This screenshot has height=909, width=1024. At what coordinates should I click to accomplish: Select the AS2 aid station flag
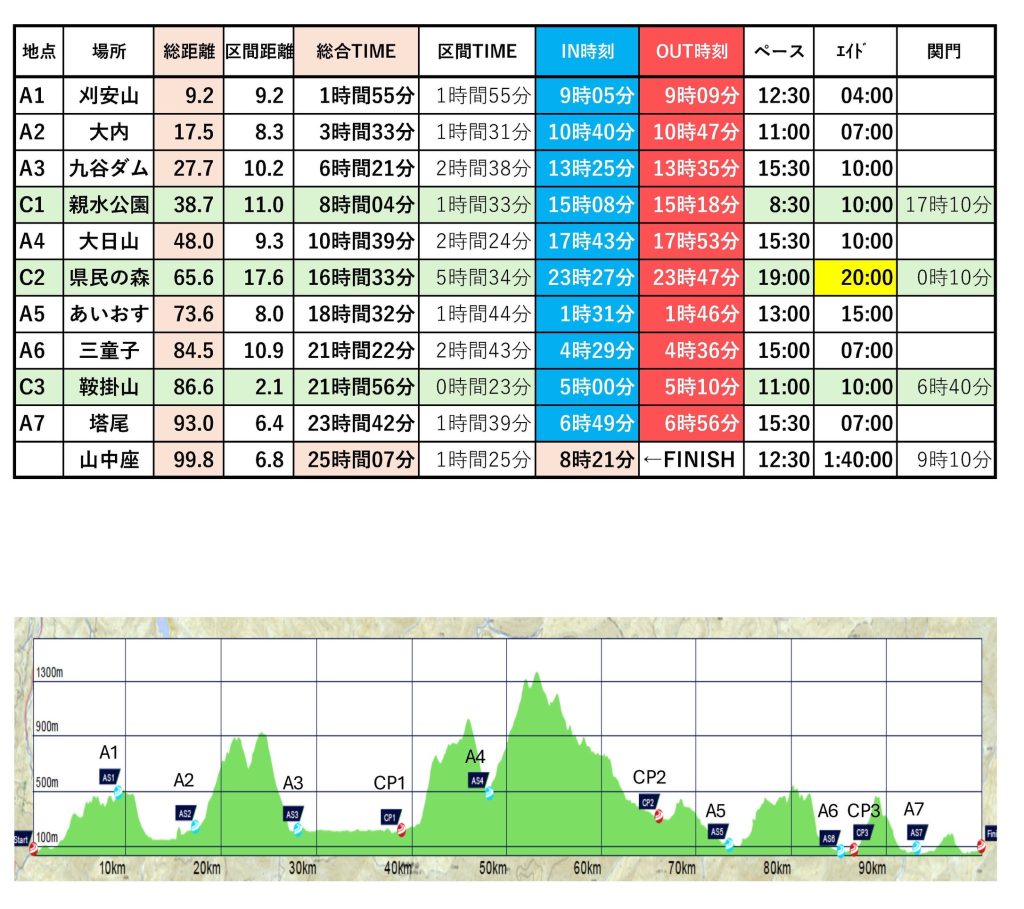pos(184,813)
